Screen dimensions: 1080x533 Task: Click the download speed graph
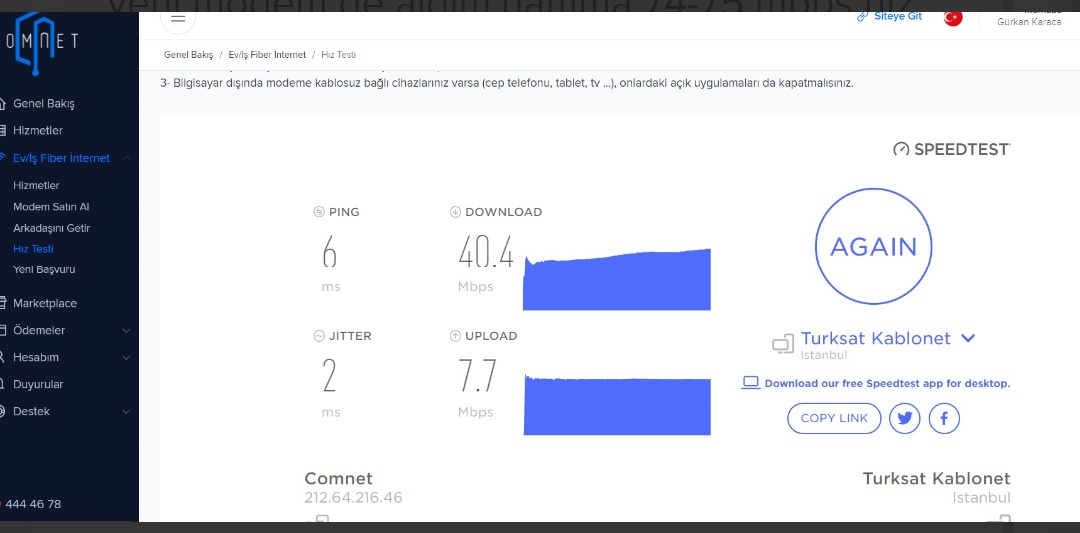point(616,280)
